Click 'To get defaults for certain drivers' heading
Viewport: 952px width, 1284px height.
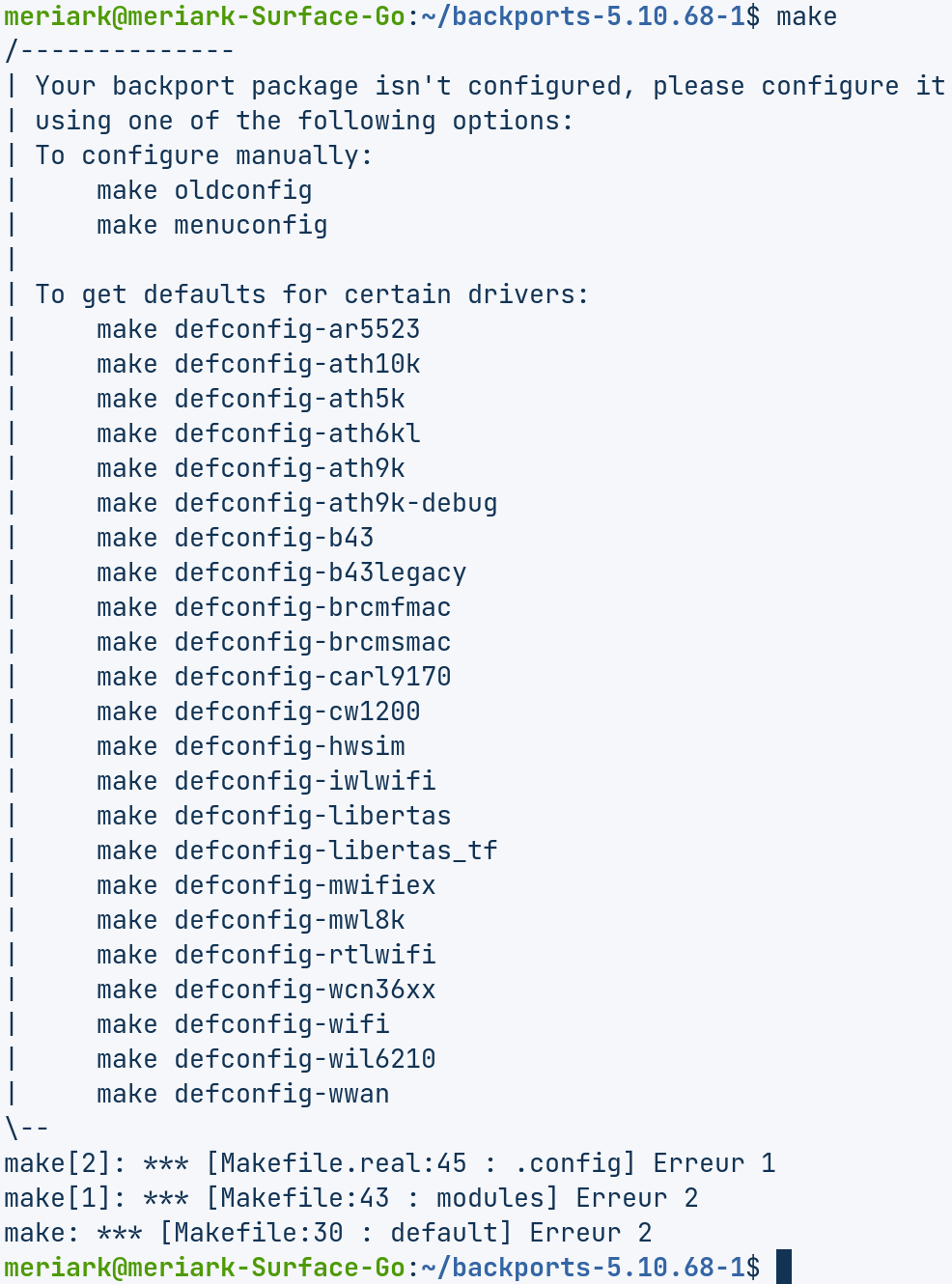pos(312,294)
